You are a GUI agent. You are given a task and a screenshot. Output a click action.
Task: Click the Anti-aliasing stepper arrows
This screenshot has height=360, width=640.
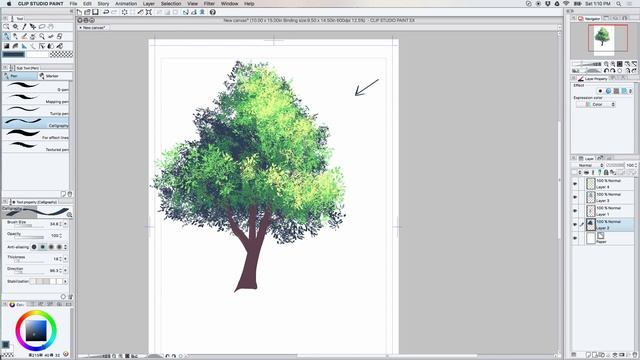click(x=65, y=247)
